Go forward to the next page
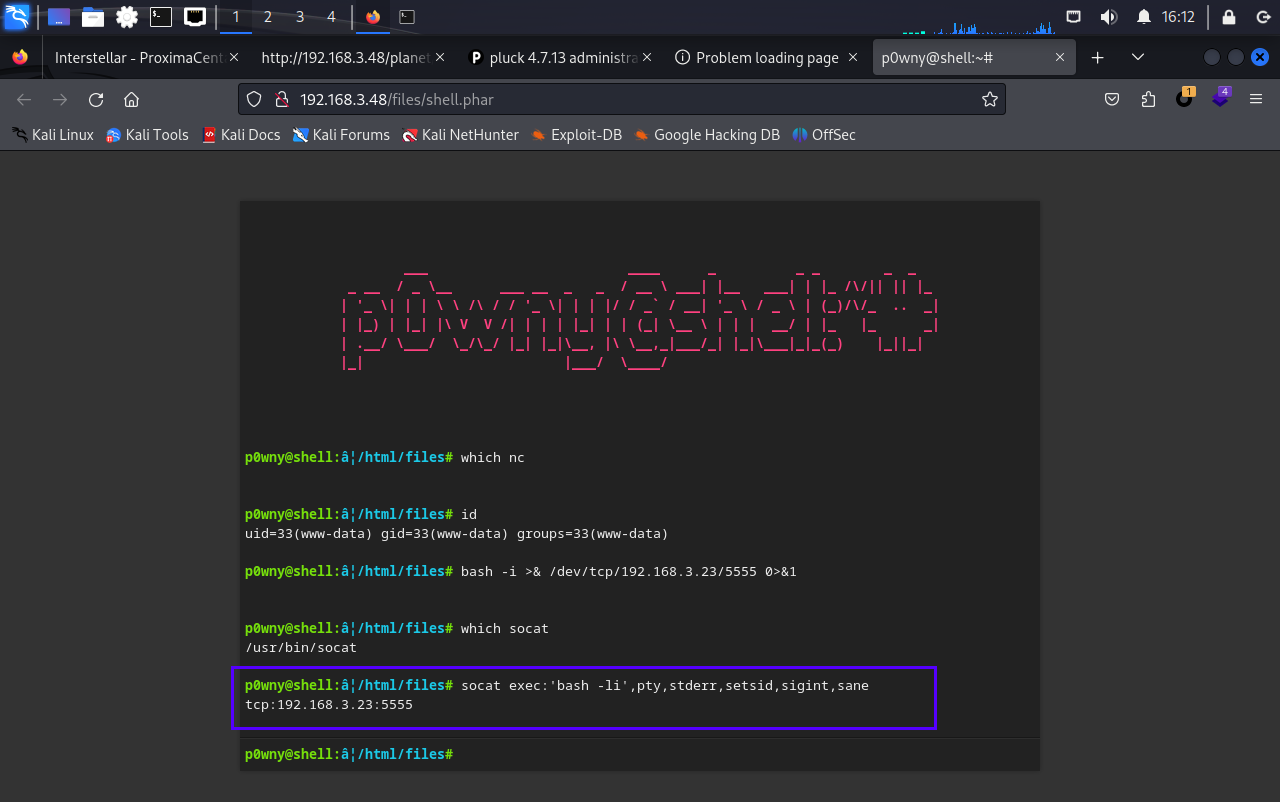The height and width of the screenshot is (802, 1280). [60, 99]
